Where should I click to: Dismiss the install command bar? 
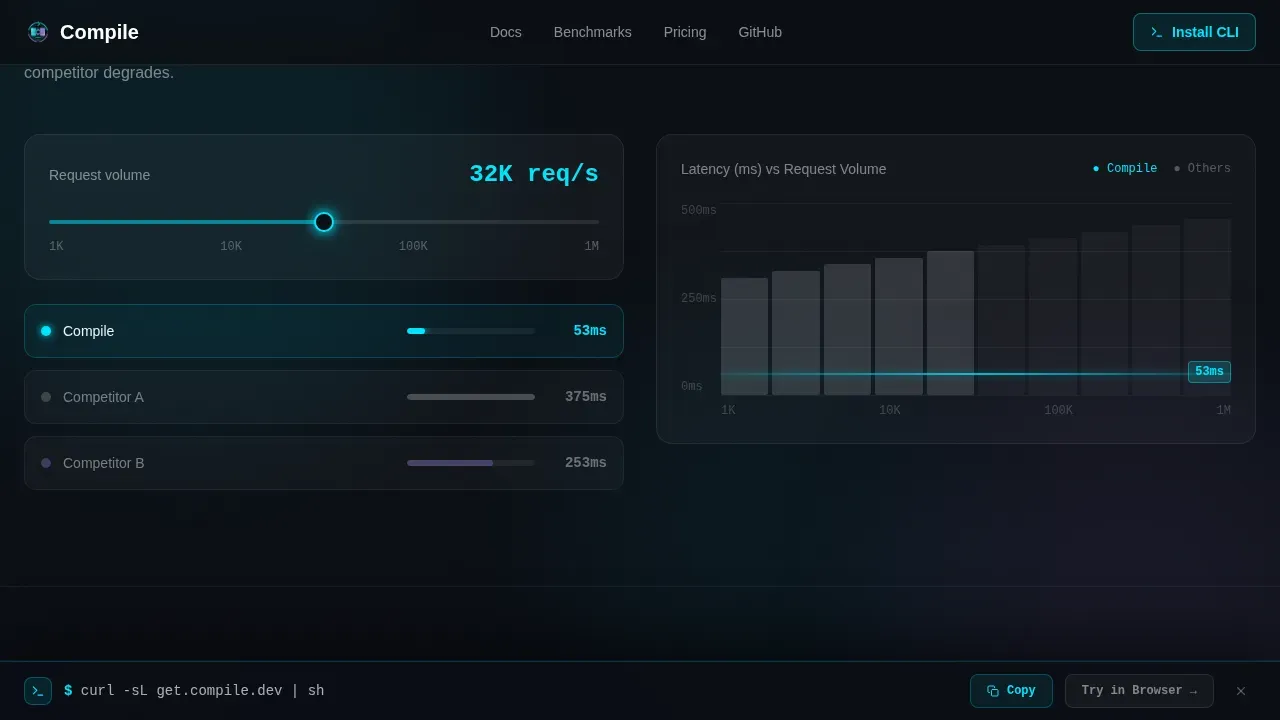(1241, 691)
